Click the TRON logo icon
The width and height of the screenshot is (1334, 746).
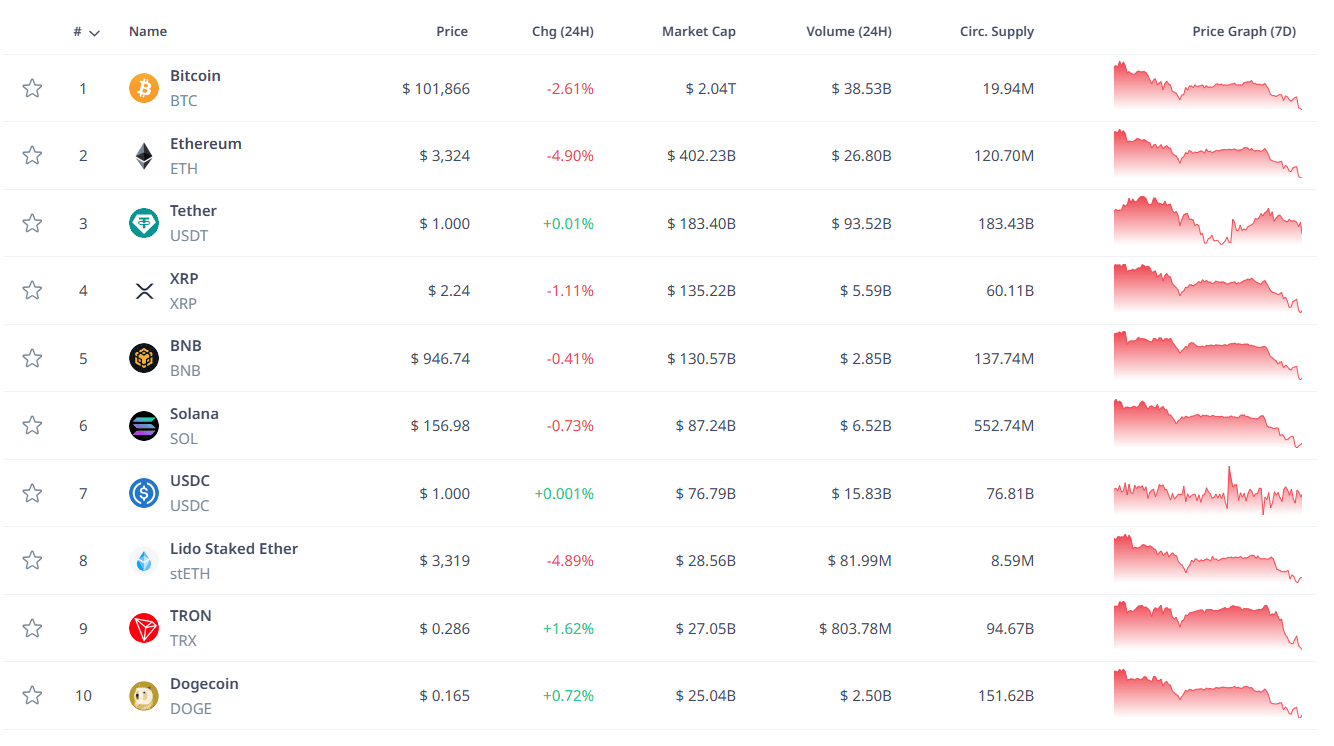(144, 628)
